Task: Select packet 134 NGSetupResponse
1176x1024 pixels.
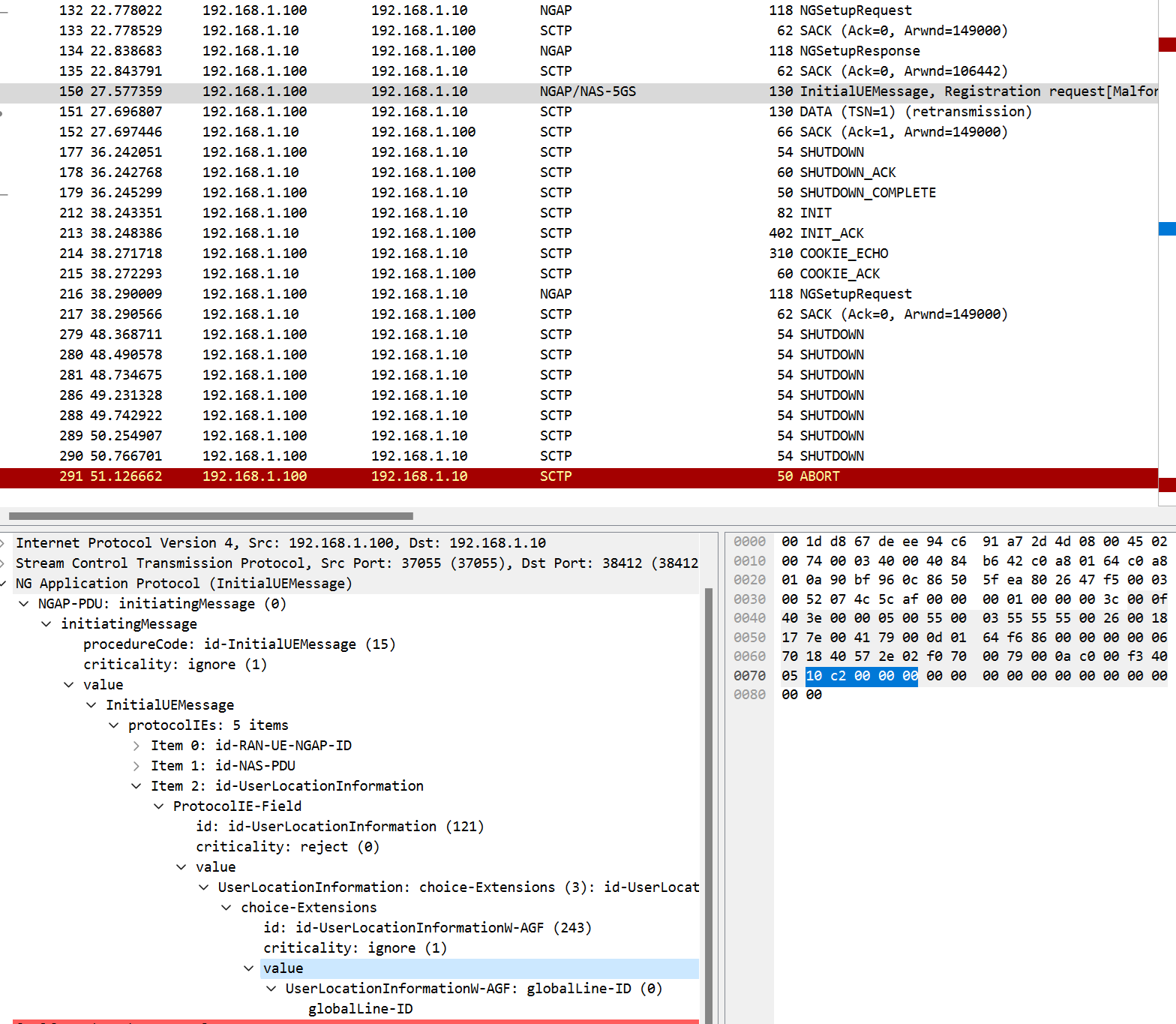Action: [x=450, y=51]
